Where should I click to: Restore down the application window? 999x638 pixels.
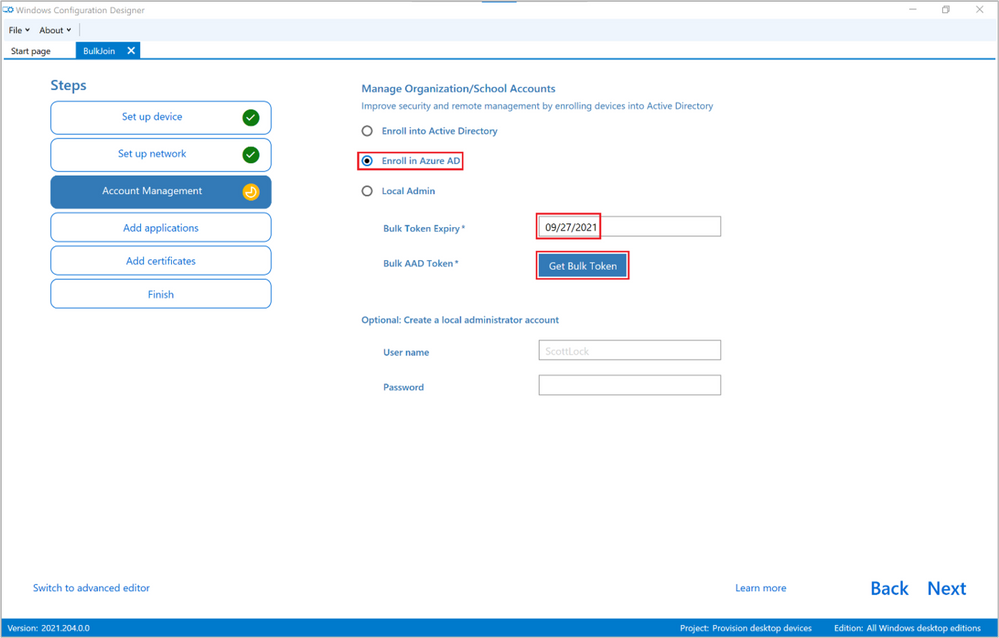click(945, 10)
